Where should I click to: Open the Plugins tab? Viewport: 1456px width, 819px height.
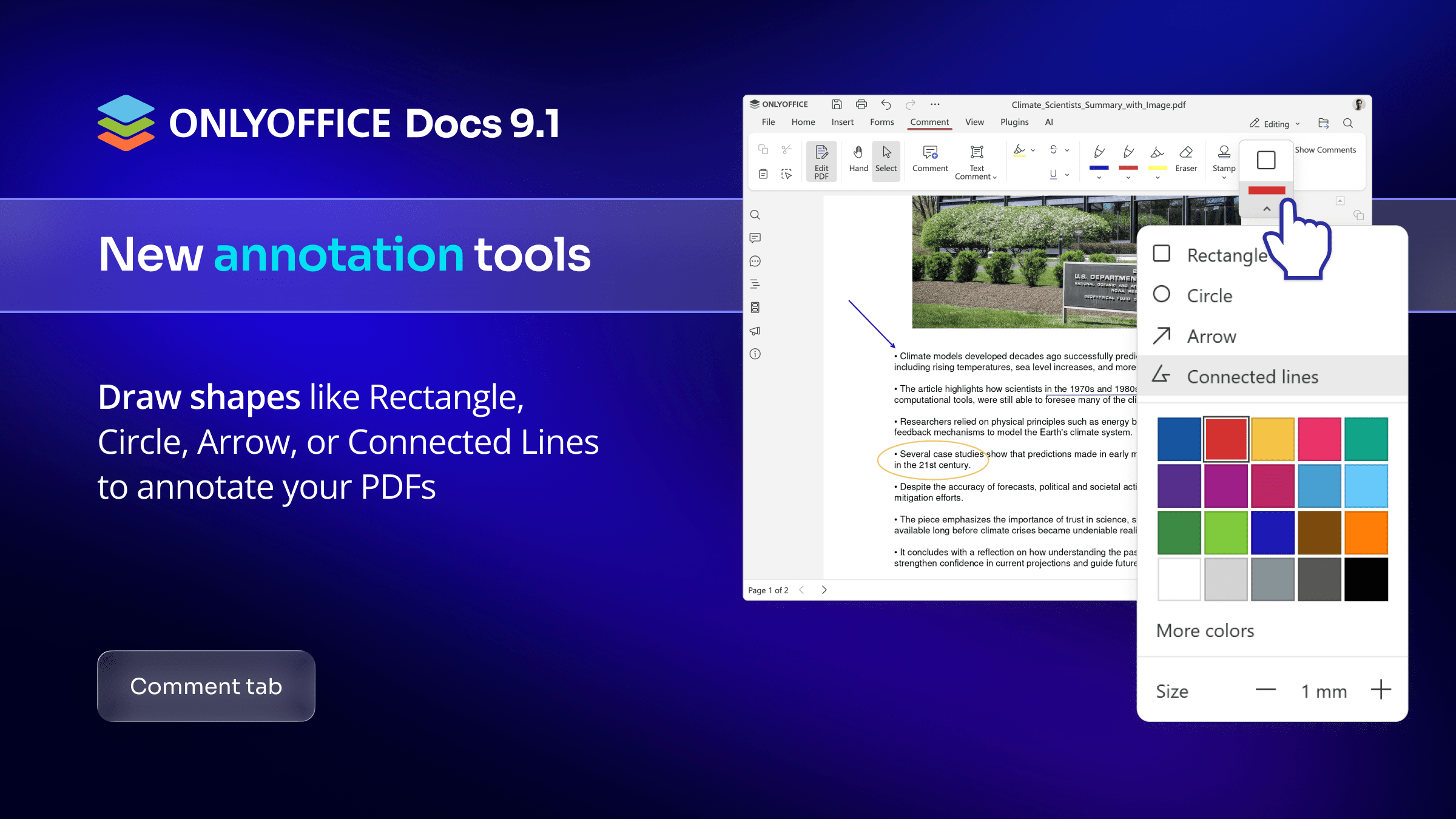1014,122
